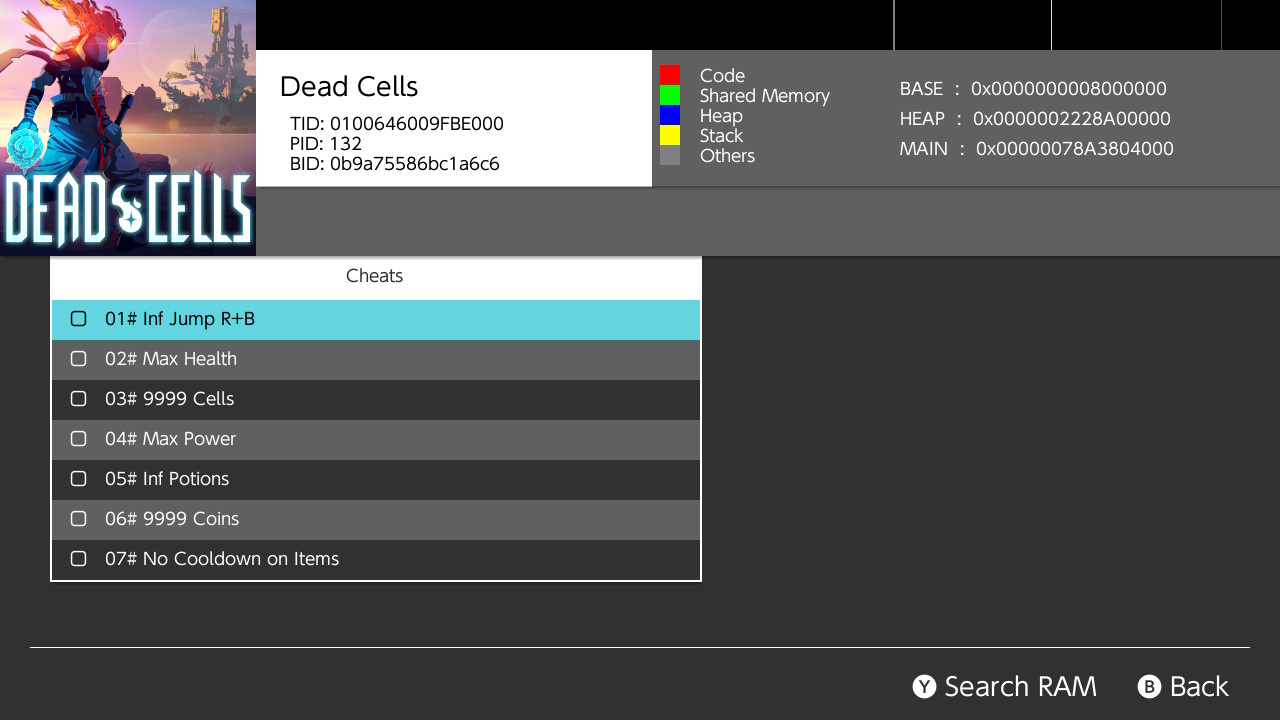1280x720 pixels.
Task: Click the blue Heap legend swatch
Action: [670, 115]
